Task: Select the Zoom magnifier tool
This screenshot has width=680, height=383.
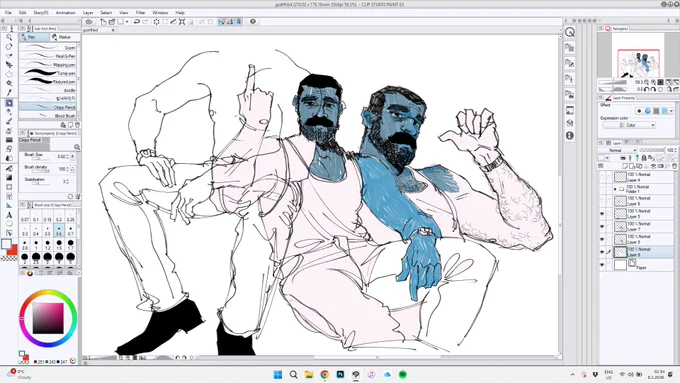Action: 9,38
